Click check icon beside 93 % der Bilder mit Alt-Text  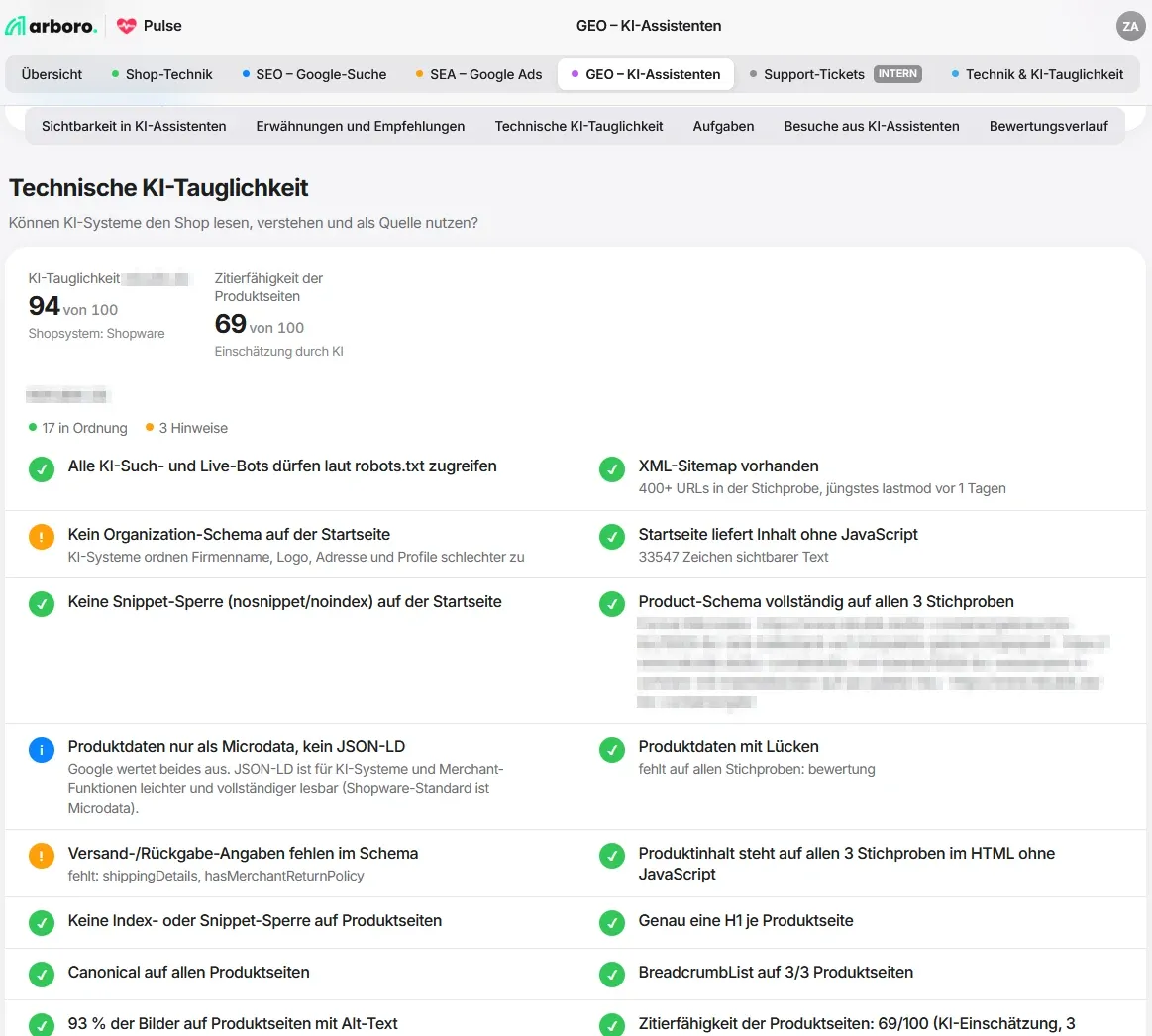point(42,1026)
